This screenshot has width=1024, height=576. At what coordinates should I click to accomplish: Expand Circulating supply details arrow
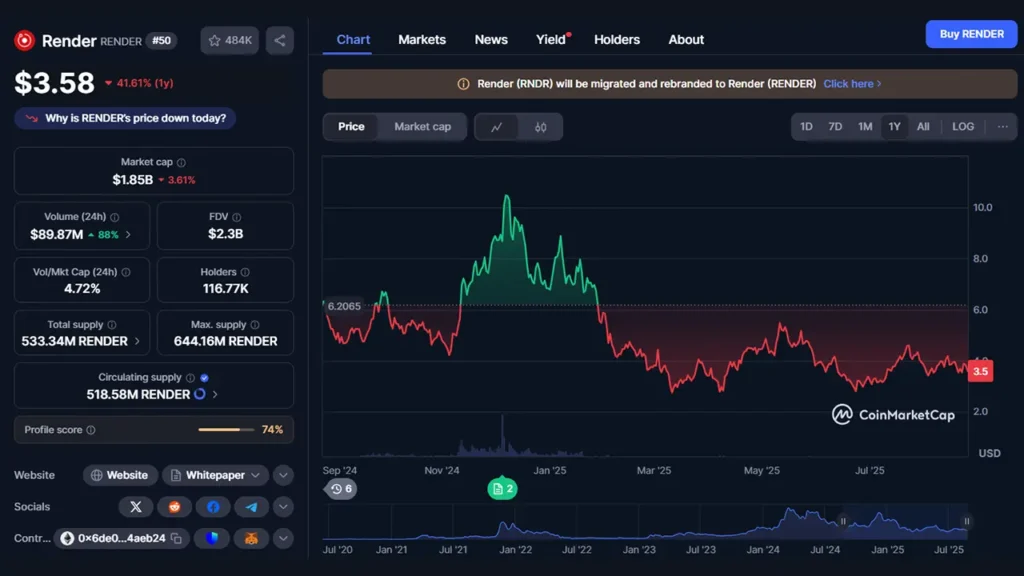(215, 394)
